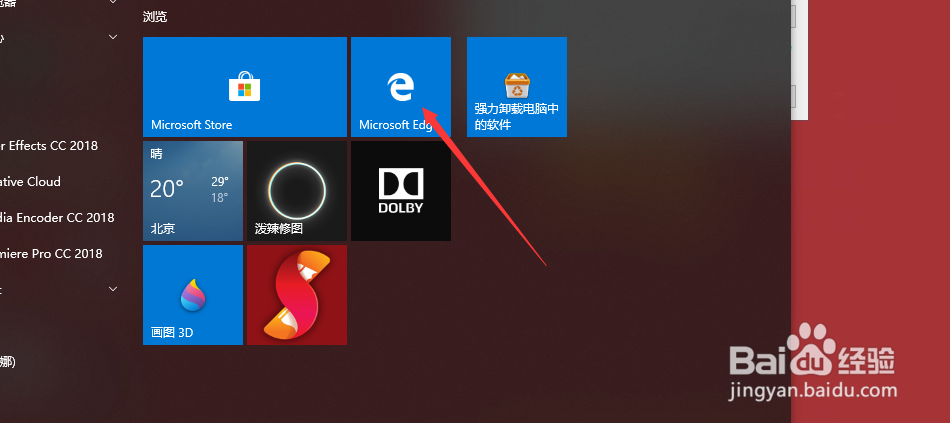Launch Media Encoder CC 2018 from list

pos(57,218)
